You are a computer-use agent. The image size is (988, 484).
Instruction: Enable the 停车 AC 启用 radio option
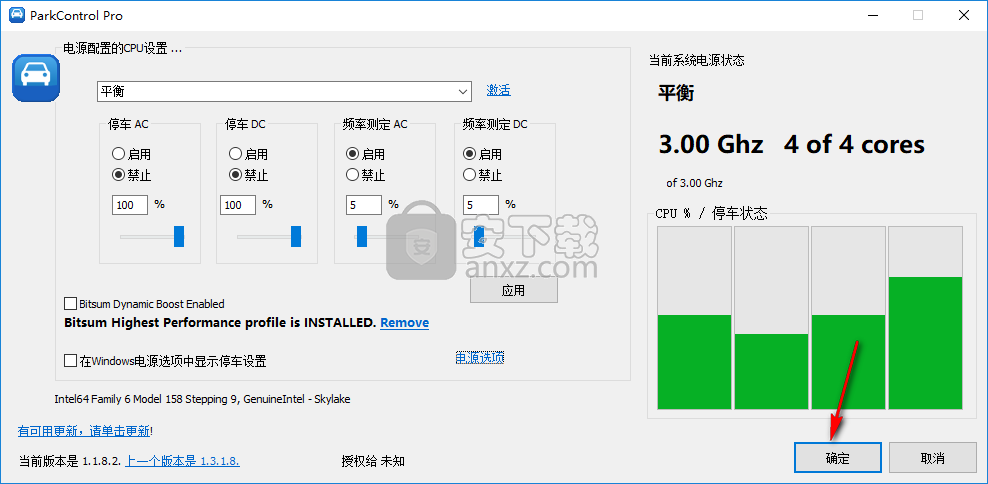131,154
